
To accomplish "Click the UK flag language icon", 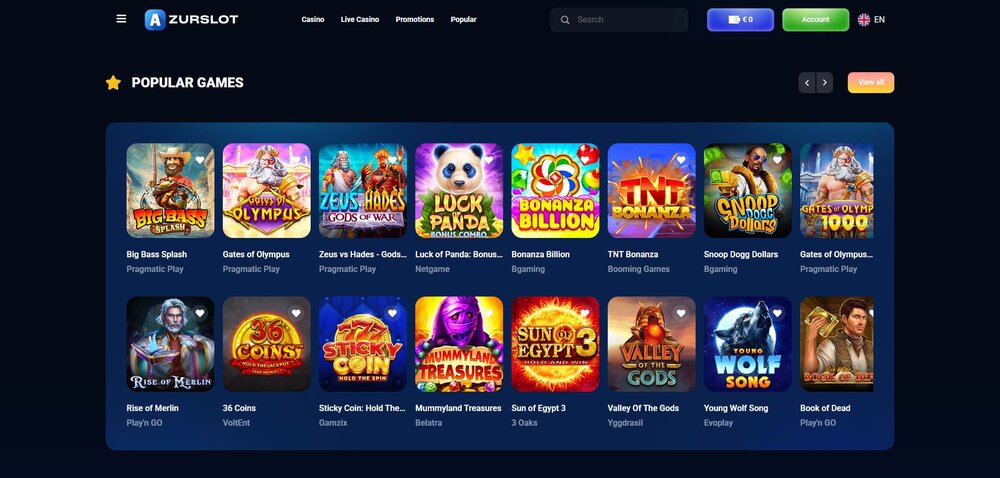I will 864,20.
